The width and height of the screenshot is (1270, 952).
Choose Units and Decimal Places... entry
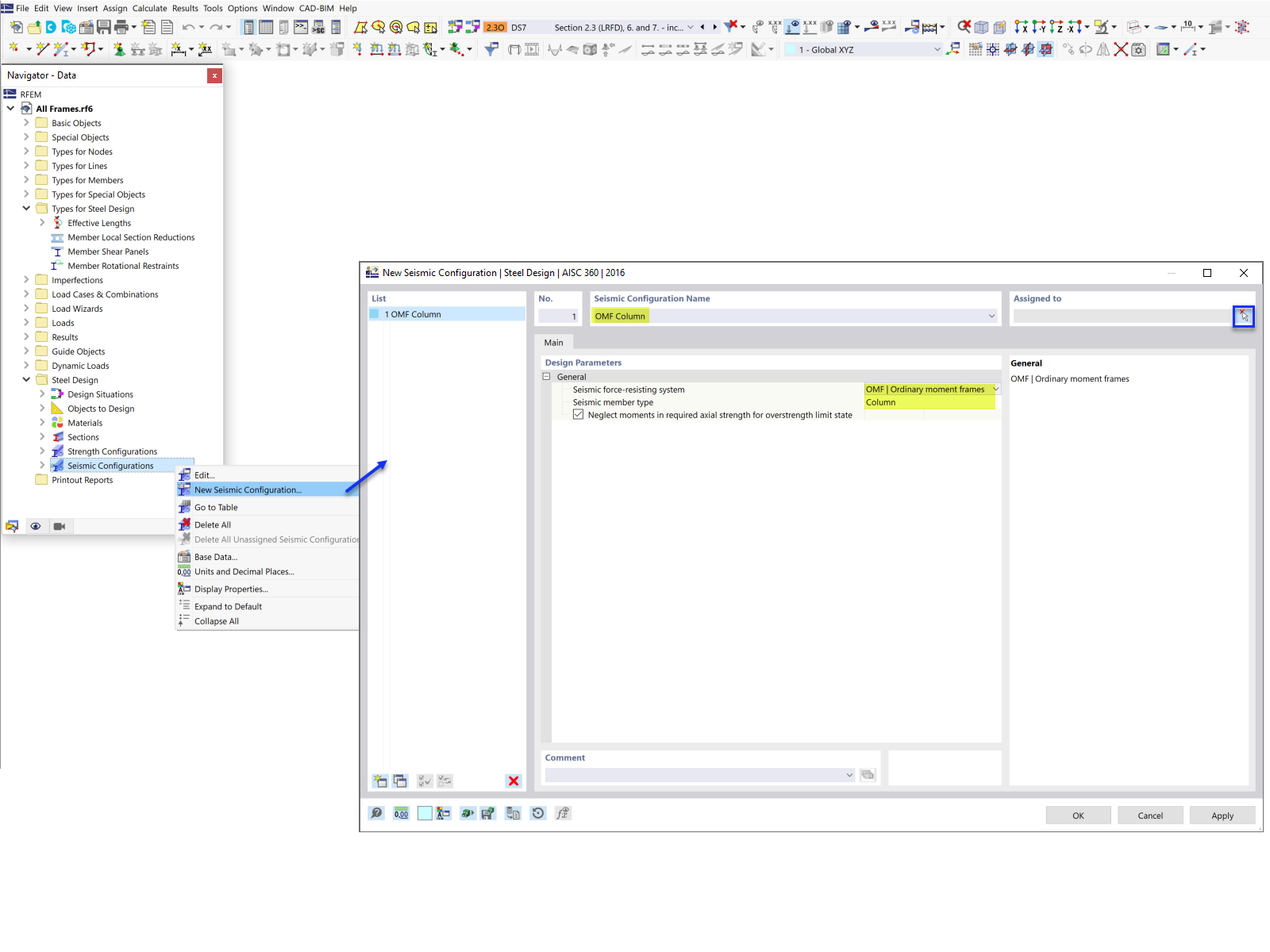[x=244, y=571]
